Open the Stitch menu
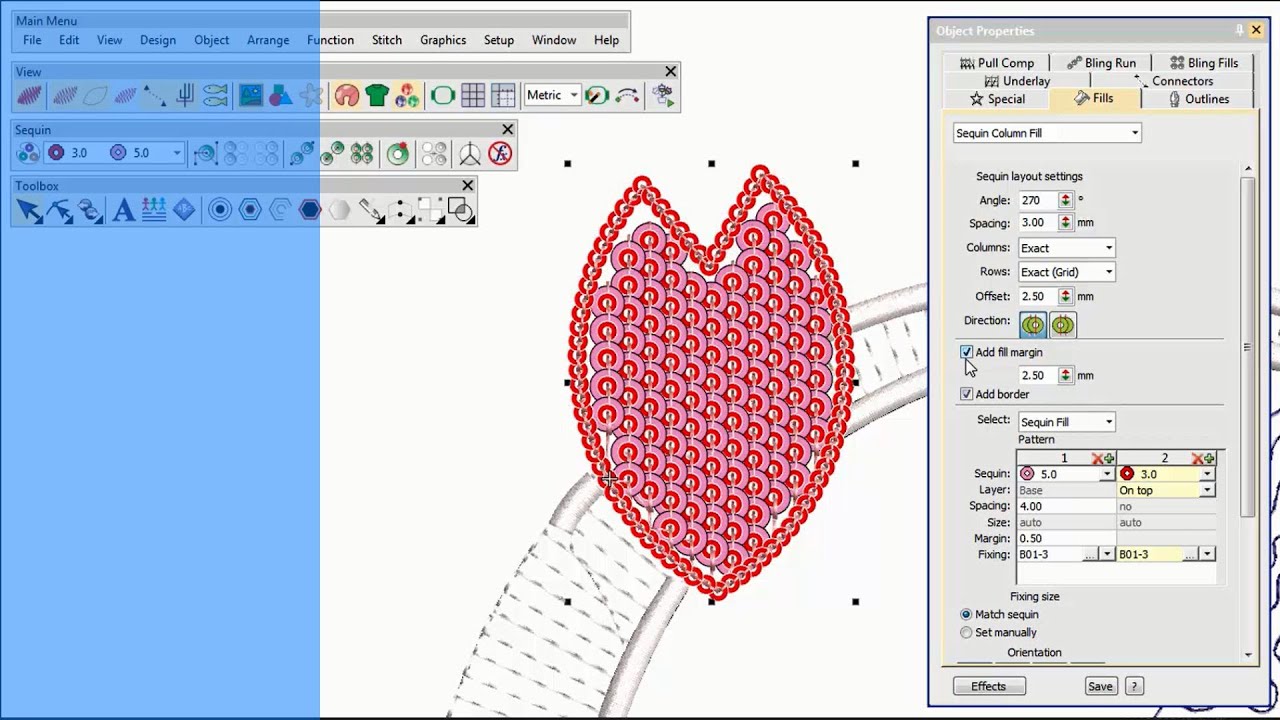Screen dimensions: 1280x720 tap(387, 40)
